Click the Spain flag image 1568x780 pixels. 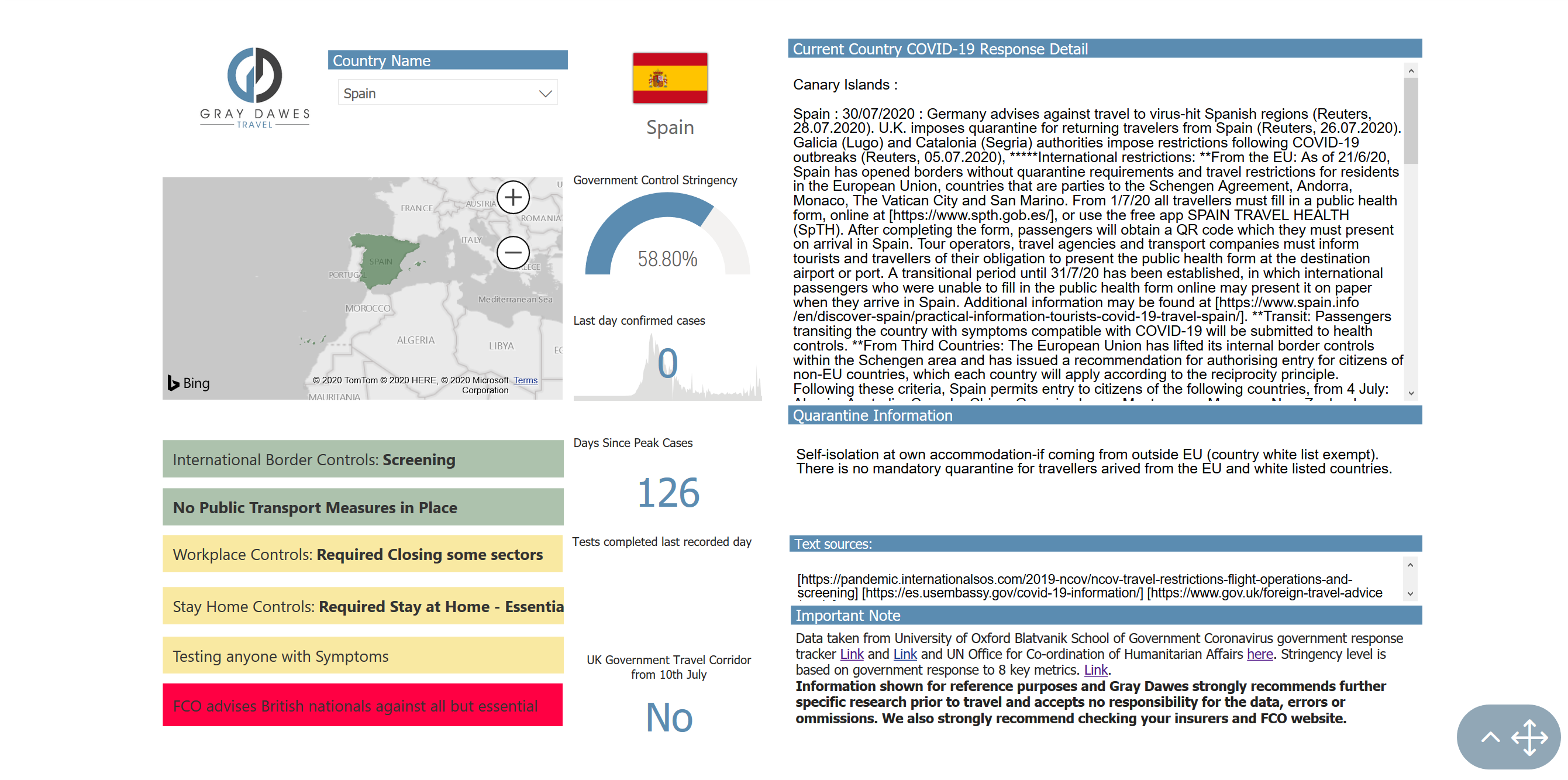click(x=670, y=78)
